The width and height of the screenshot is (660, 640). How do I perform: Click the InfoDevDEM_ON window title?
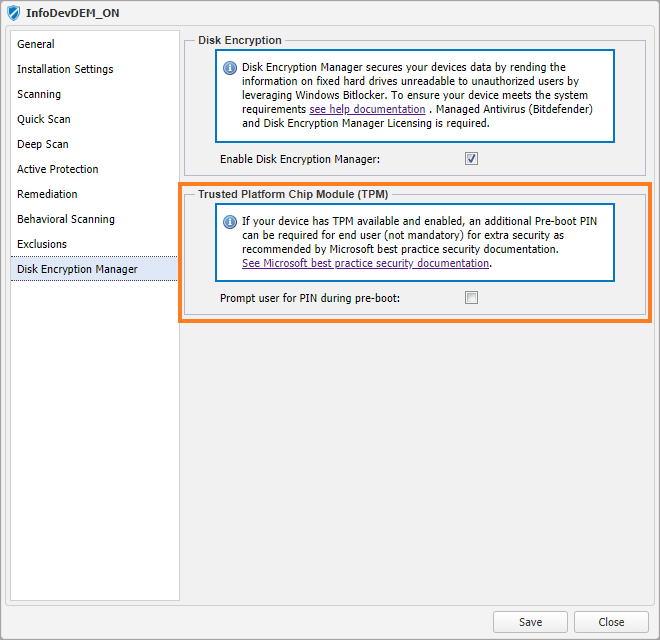72,13
